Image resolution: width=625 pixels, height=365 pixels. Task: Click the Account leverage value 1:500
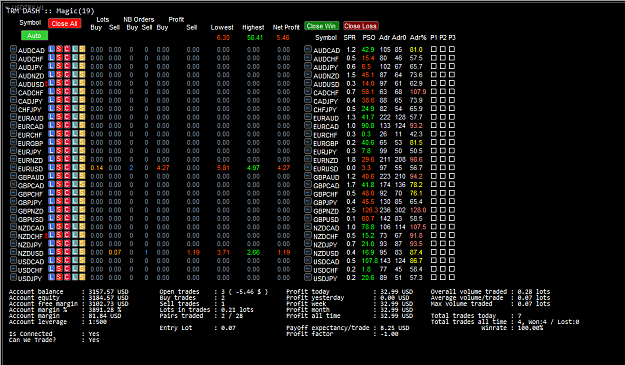click(98, 322)
